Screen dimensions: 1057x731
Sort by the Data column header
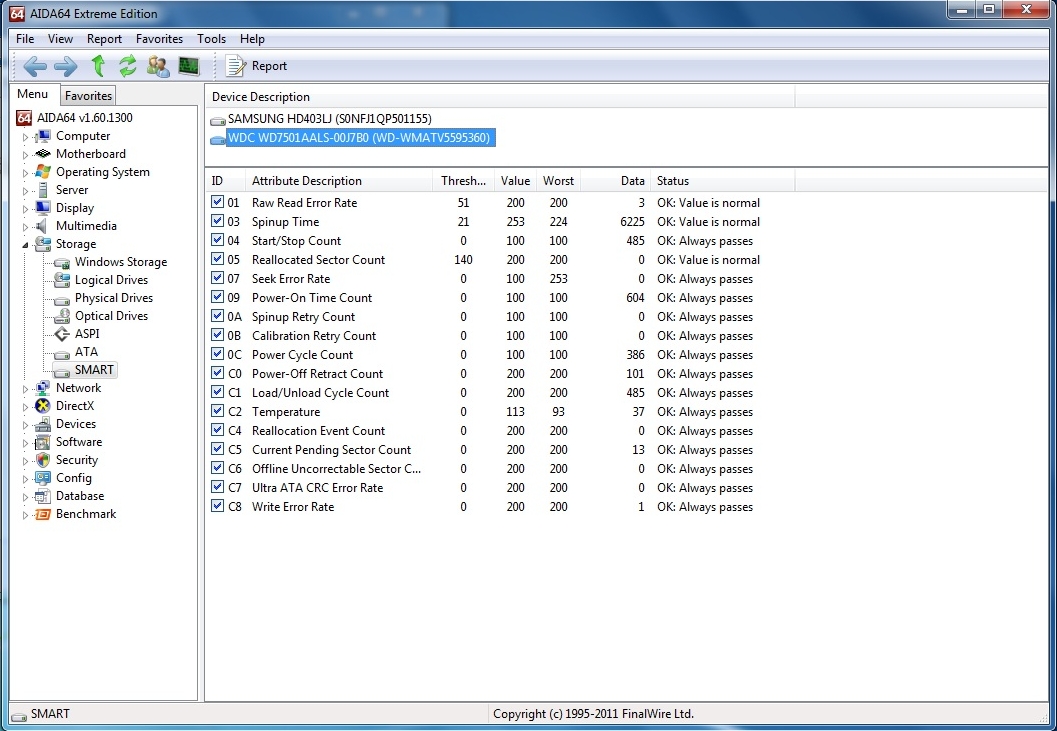pos(615,181)
